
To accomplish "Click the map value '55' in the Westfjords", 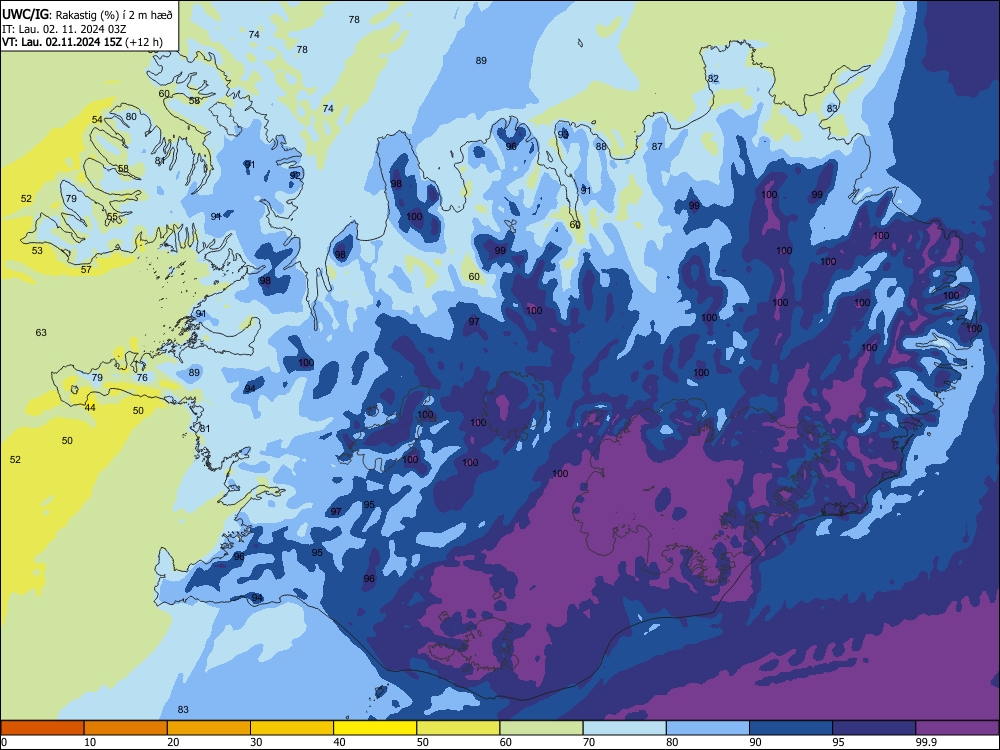I will tap(112, 217).
